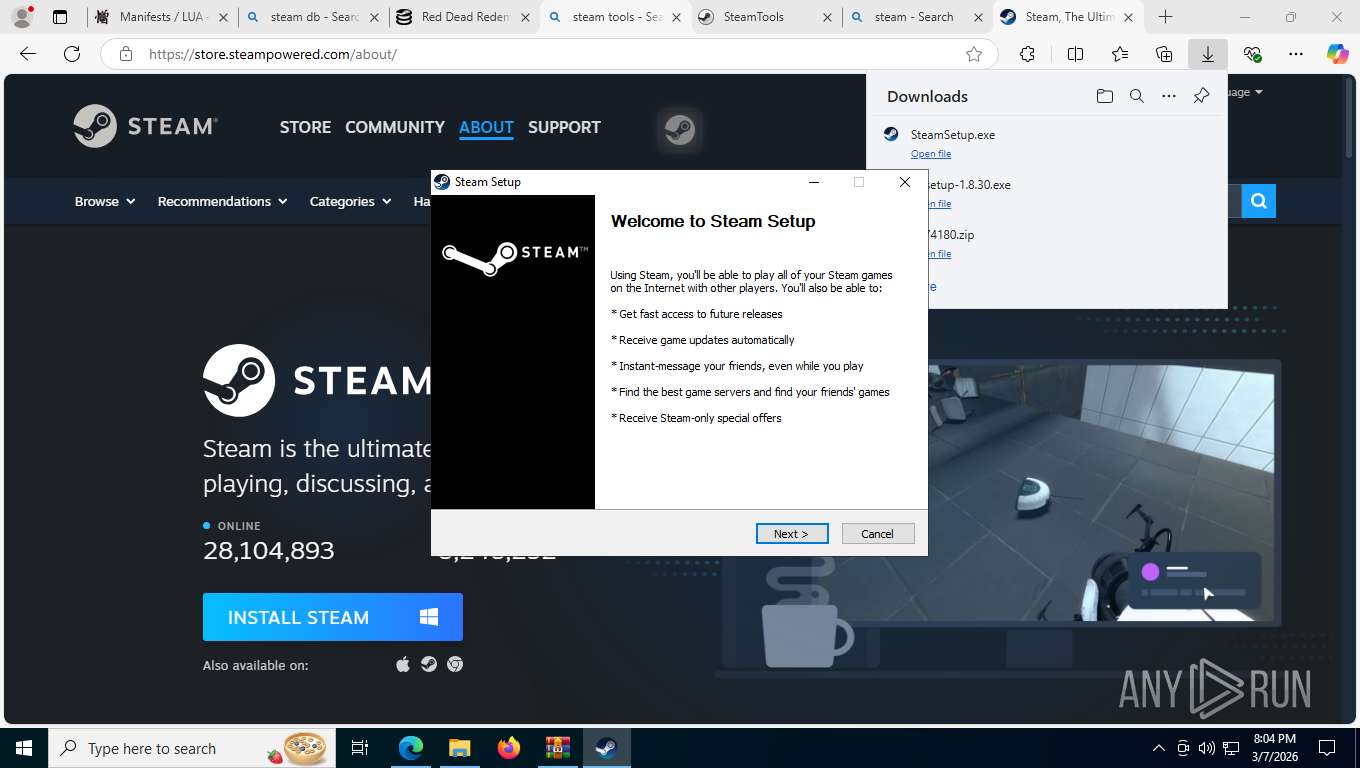This screenshot has height=768, width=1360.
Task: Click the address bar URL
Action: click(x=273, y=54)
